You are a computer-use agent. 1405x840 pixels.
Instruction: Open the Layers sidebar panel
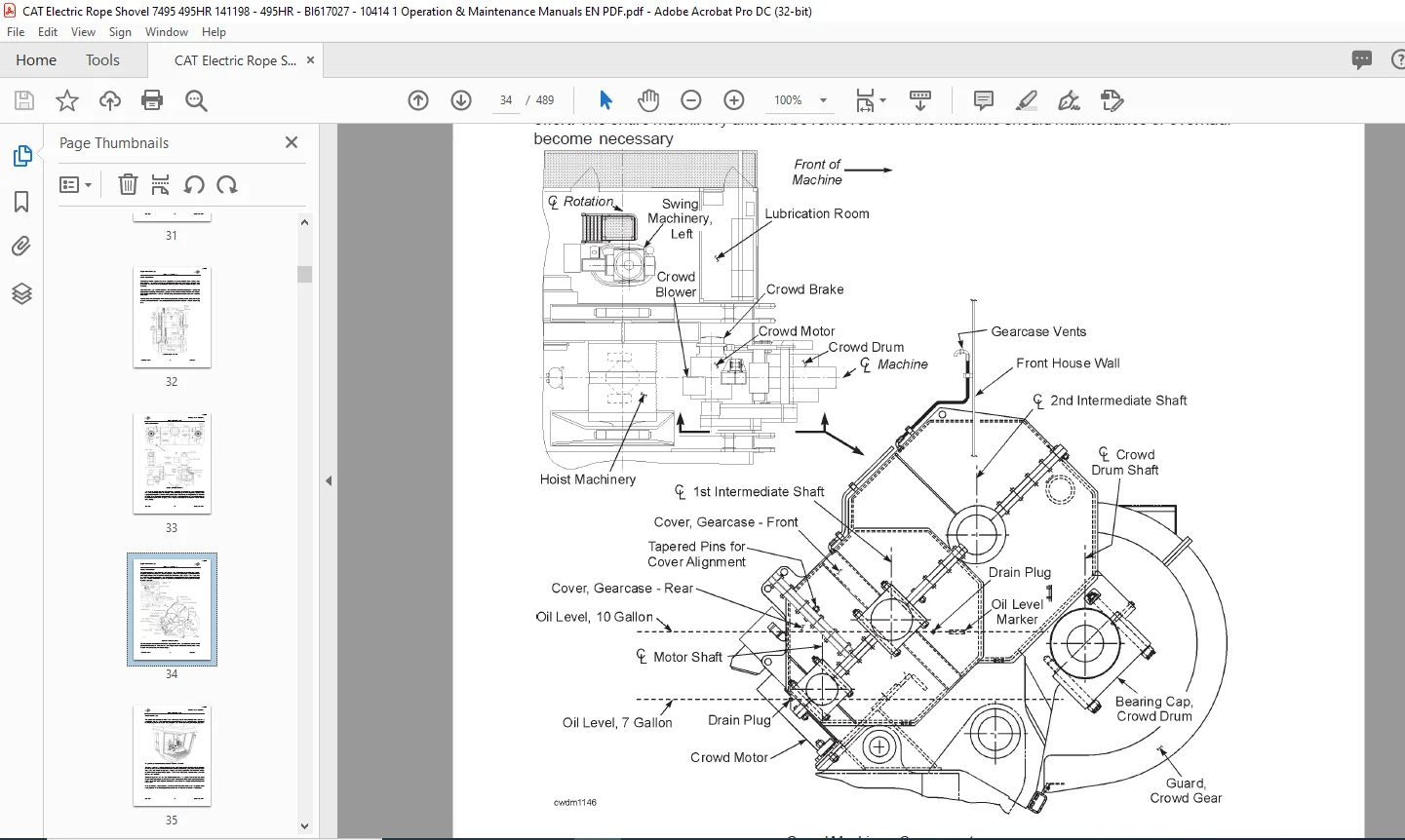(x=21, y=293)
